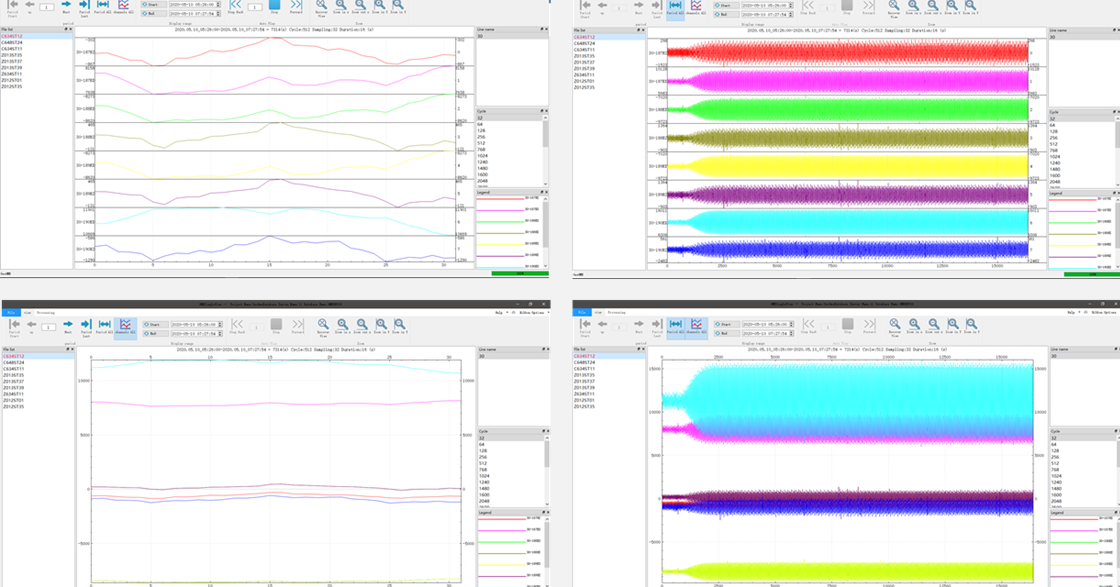Click Restore View icon in top-right window
Viewport: 1120px width, 587px height.
894,6
